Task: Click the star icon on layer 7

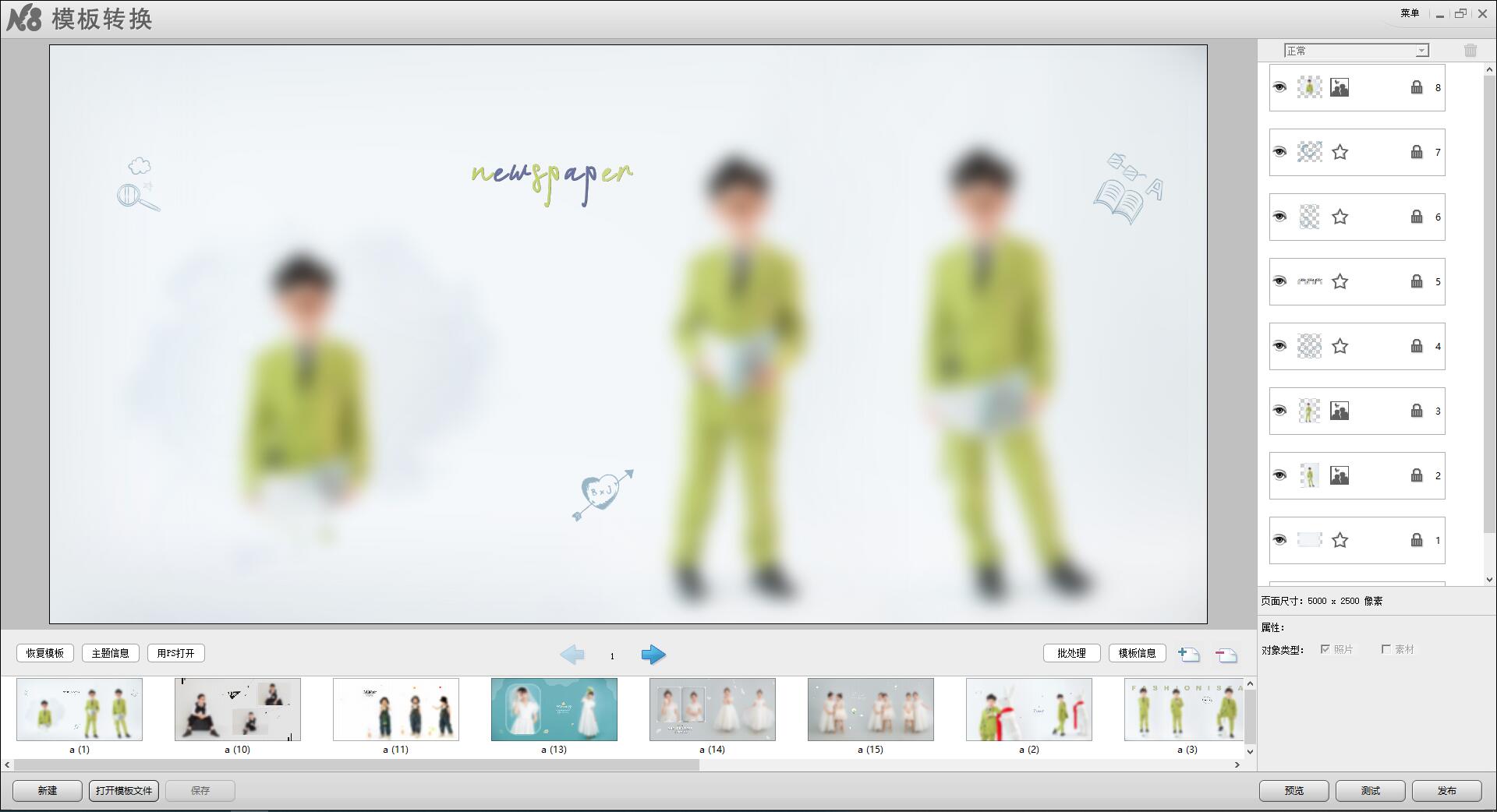Action: tap(1340, 152)
